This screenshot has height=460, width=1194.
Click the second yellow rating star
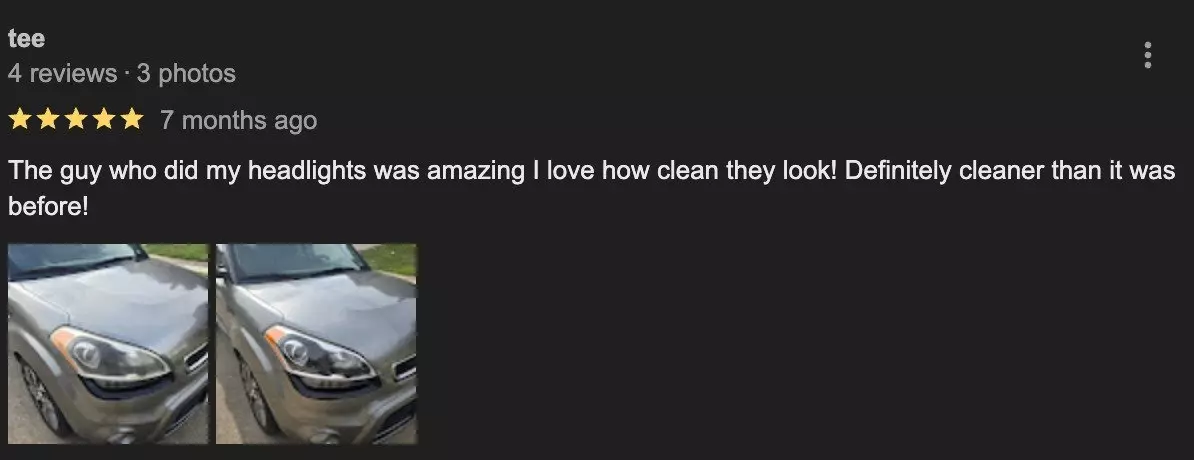click(x=47, y=120)
